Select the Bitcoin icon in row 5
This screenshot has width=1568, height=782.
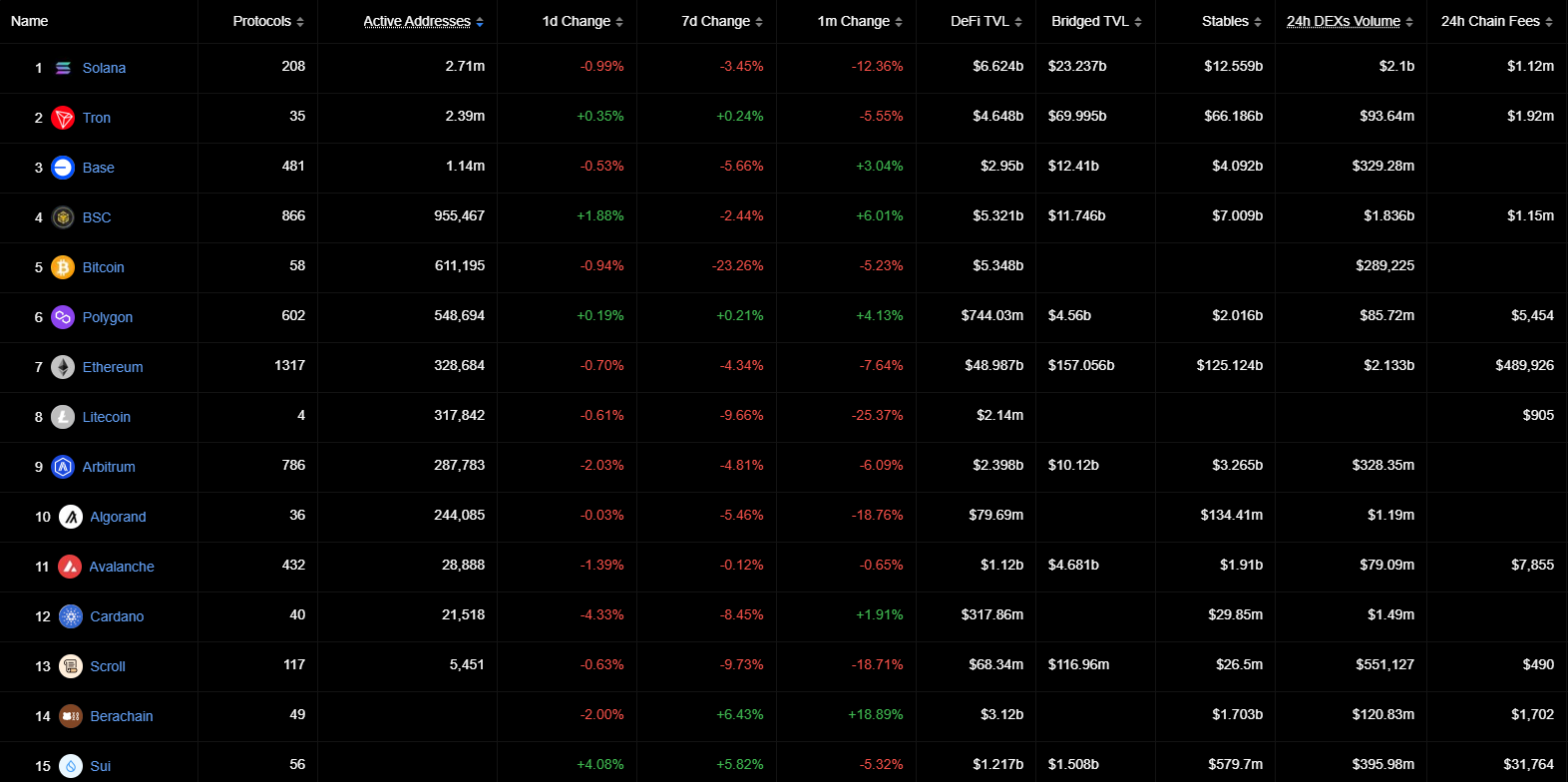tap(62, 267)
